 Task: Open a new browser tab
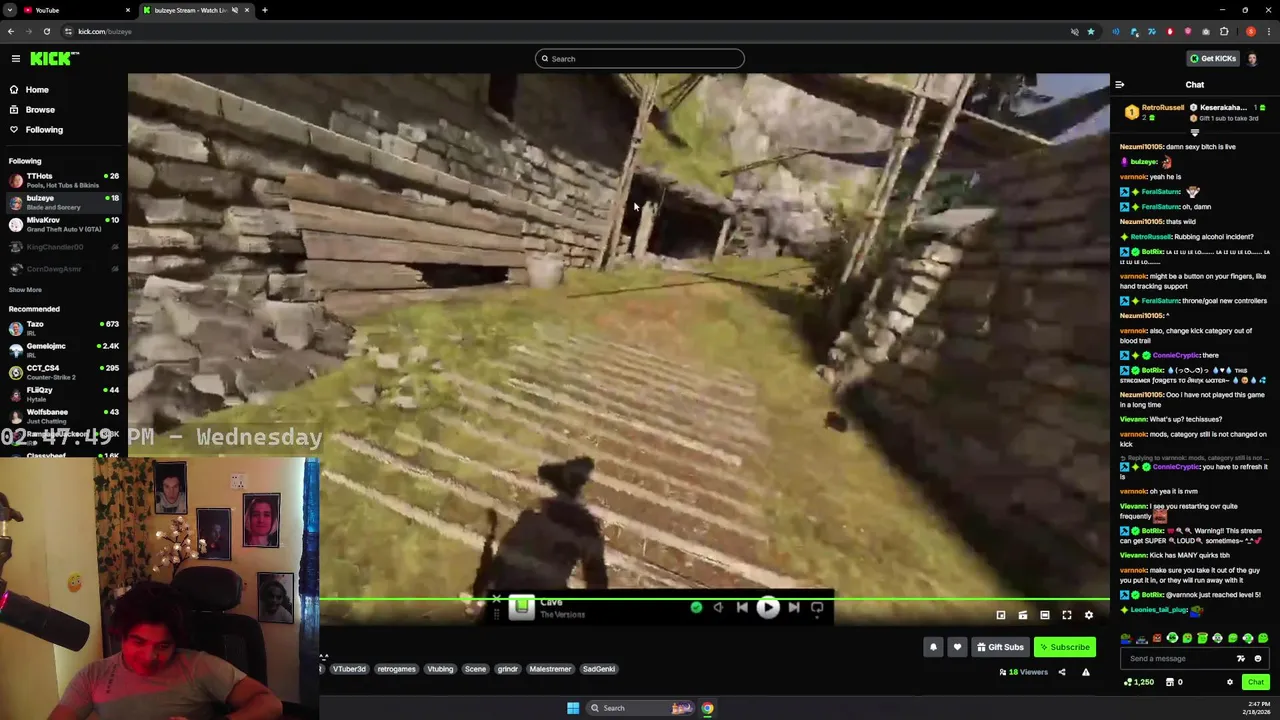[x=264, y=10]
